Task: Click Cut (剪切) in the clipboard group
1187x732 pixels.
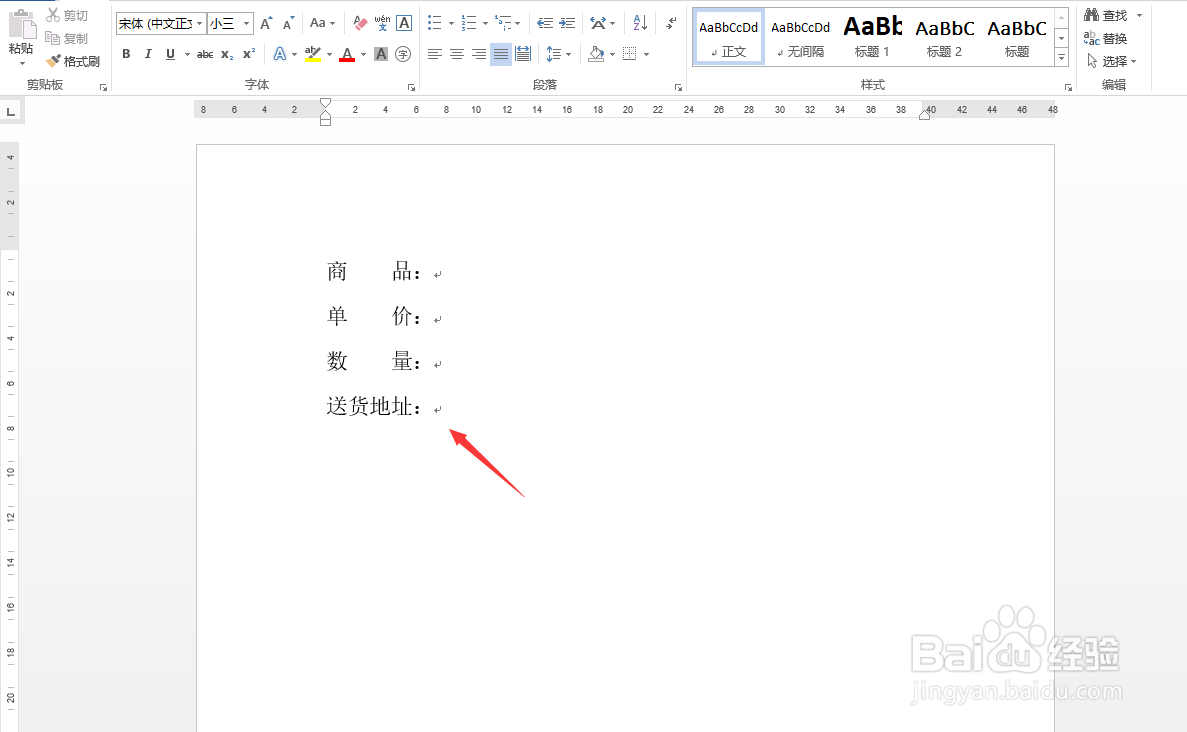Action: tap(67, 15)
